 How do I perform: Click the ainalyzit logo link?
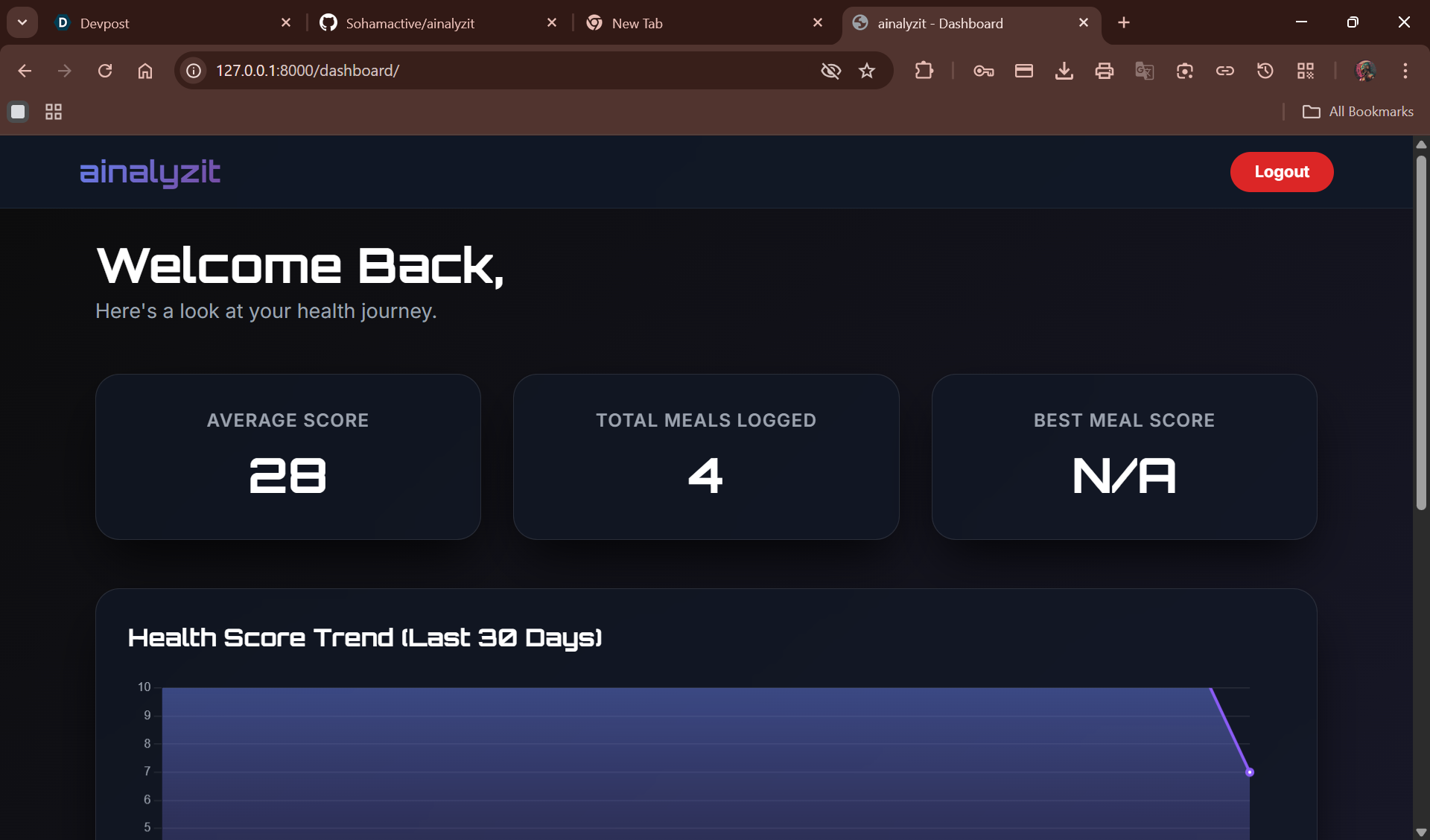(150, 172)
